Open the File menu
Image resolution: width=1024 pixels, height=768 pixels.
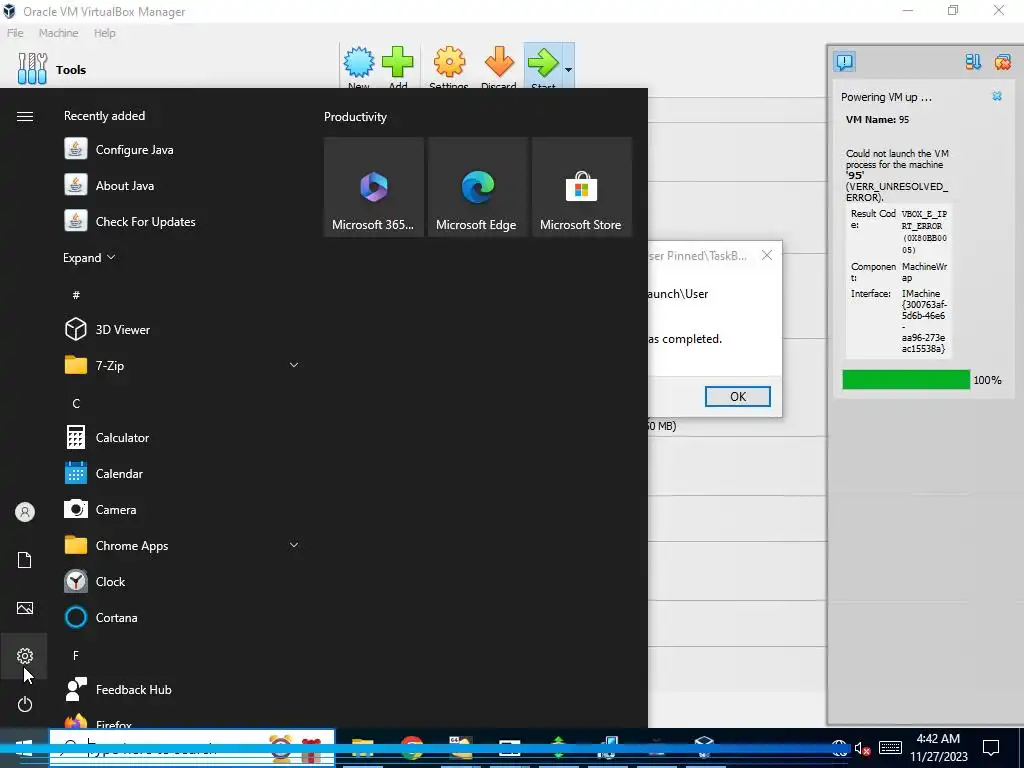[x=15, y=33]
